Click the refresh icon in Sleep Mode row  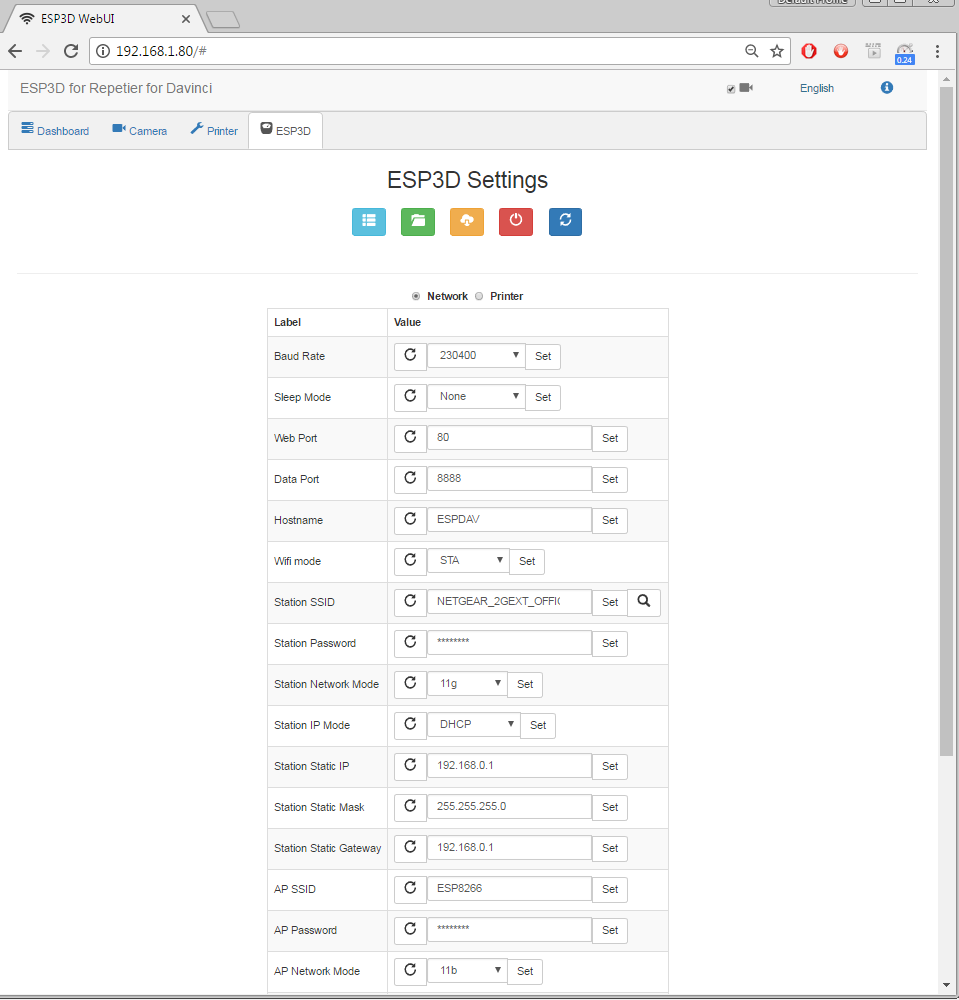pyautogui.click(x=410, y=397)
